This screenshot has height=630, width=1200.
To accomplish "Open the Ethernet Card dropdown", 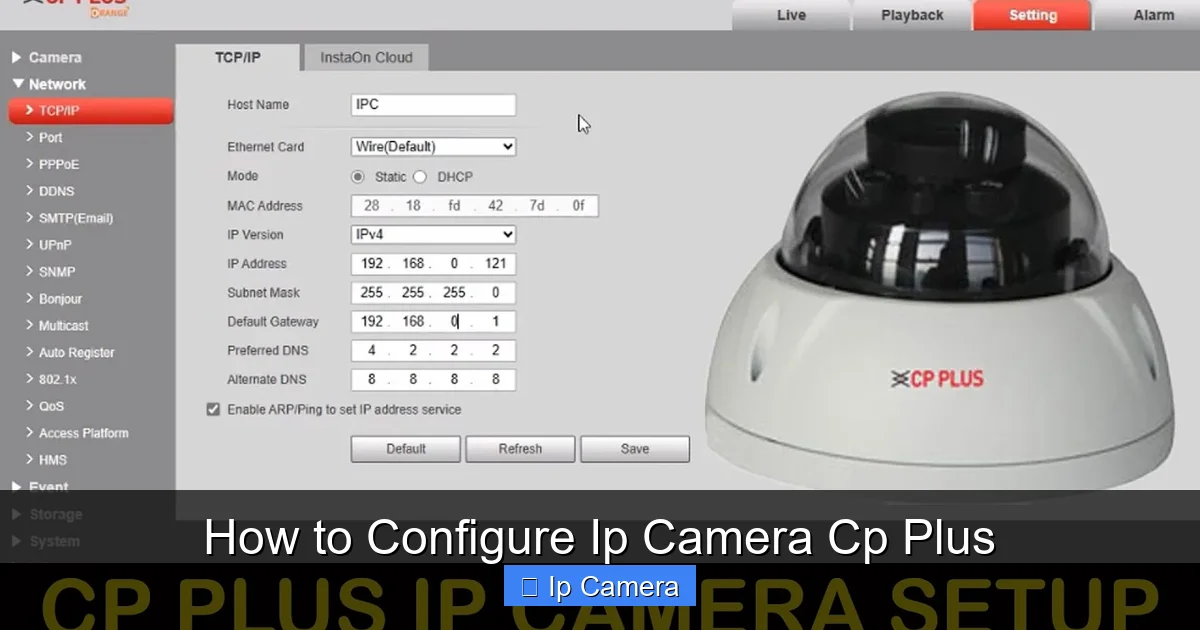I will click(x=434, y=147).
